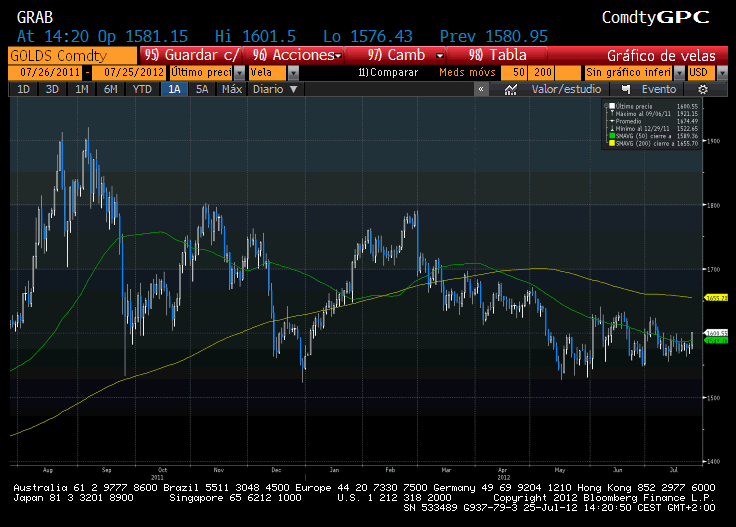Image resolution: width=736 pixels, height=527 pixels.
Task: Expand Sin gráfico inferior dropdown arrow
Action: (679, 73)
